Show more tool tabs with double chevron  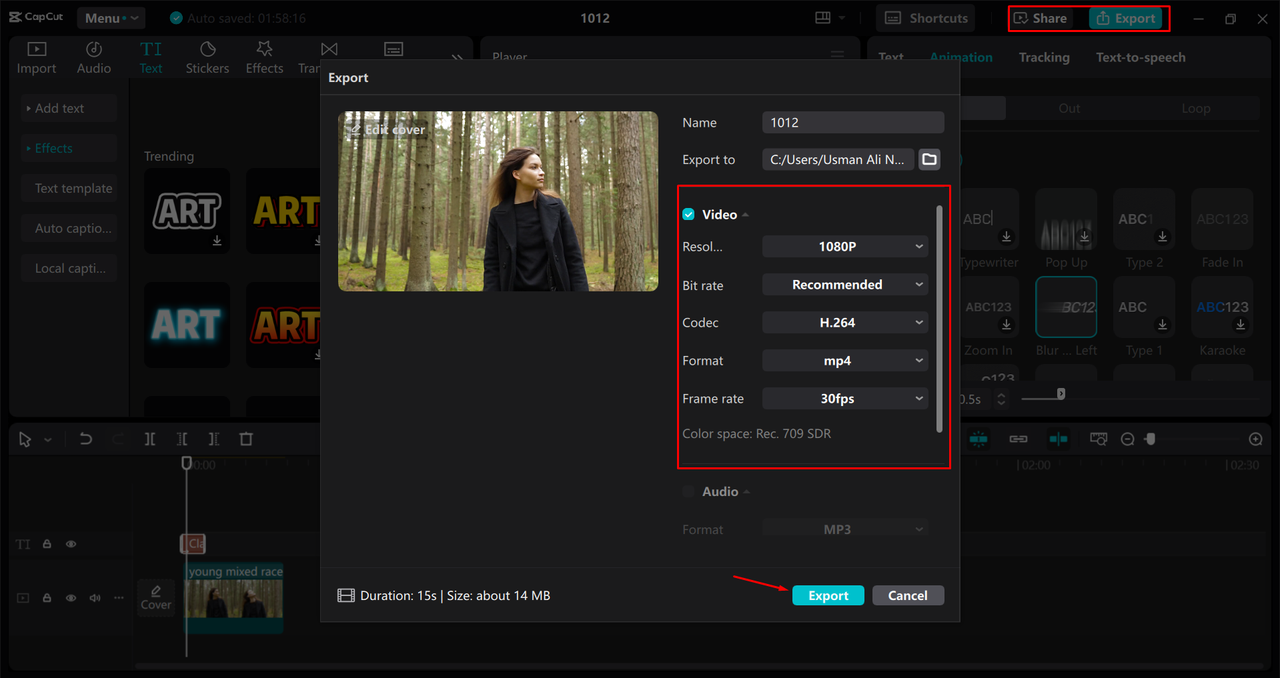[x=457, y=58]
